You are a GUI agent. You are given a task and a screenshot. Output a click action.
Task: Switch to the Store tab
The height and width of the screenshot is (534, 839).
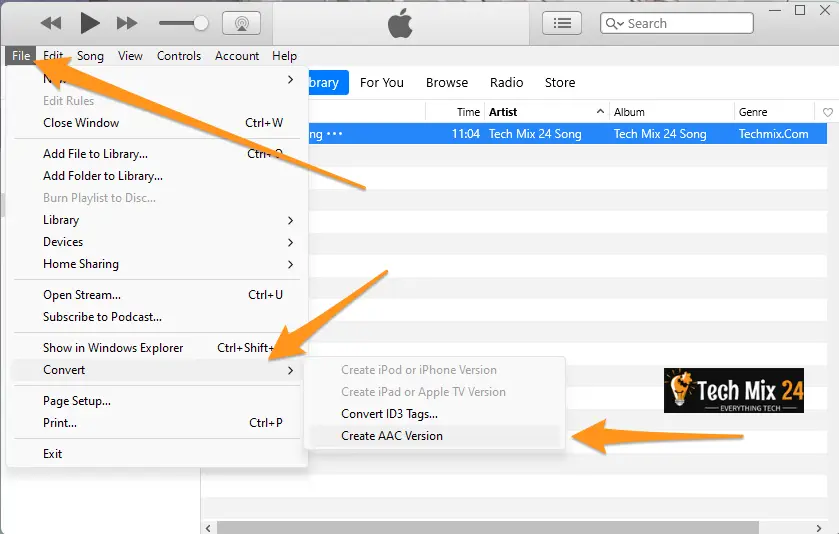(560, 82)
